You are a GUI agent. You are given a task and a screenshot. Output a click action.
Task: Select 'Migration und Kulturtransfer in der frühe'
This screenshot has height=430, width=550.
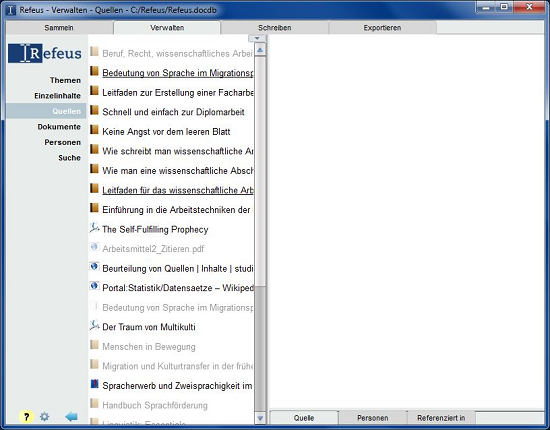[x=177, y=366]
